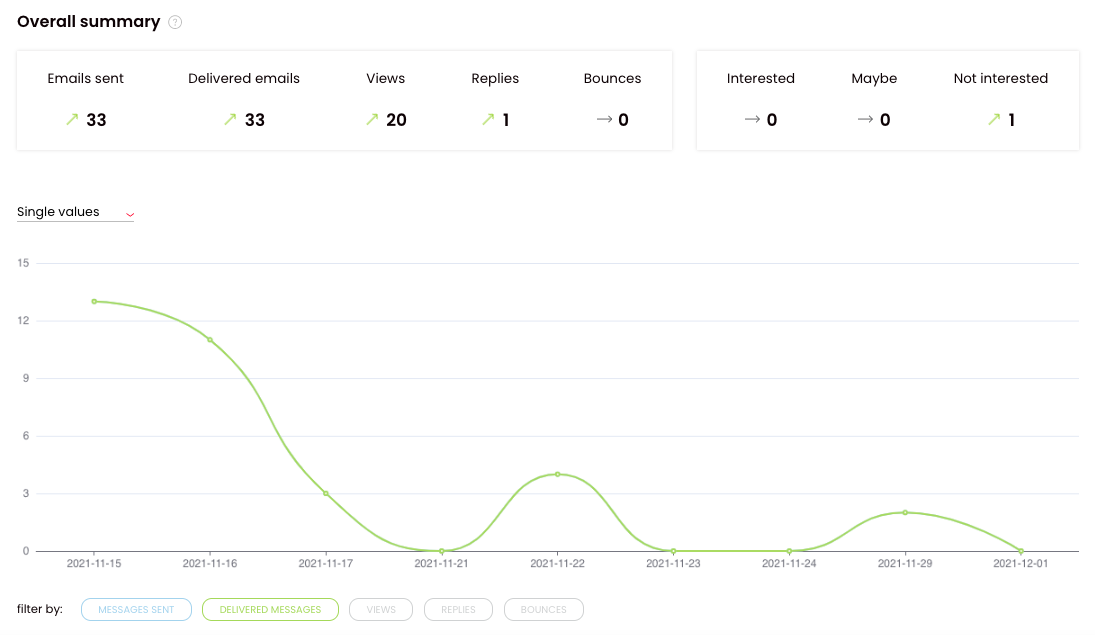Click the Single values chevron arrow
Screen dimensions: 1095x635
pos(129,214)
